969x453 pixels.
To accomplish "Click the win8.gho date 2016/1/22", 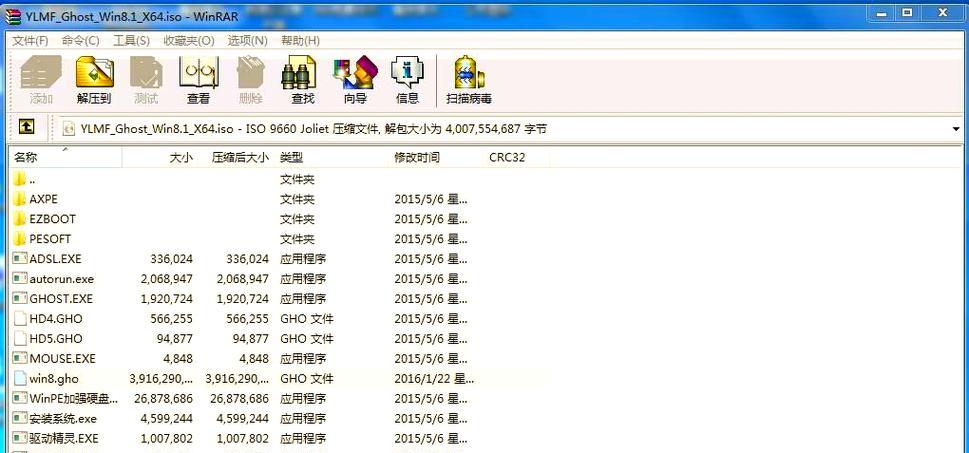I will [434, 379].
